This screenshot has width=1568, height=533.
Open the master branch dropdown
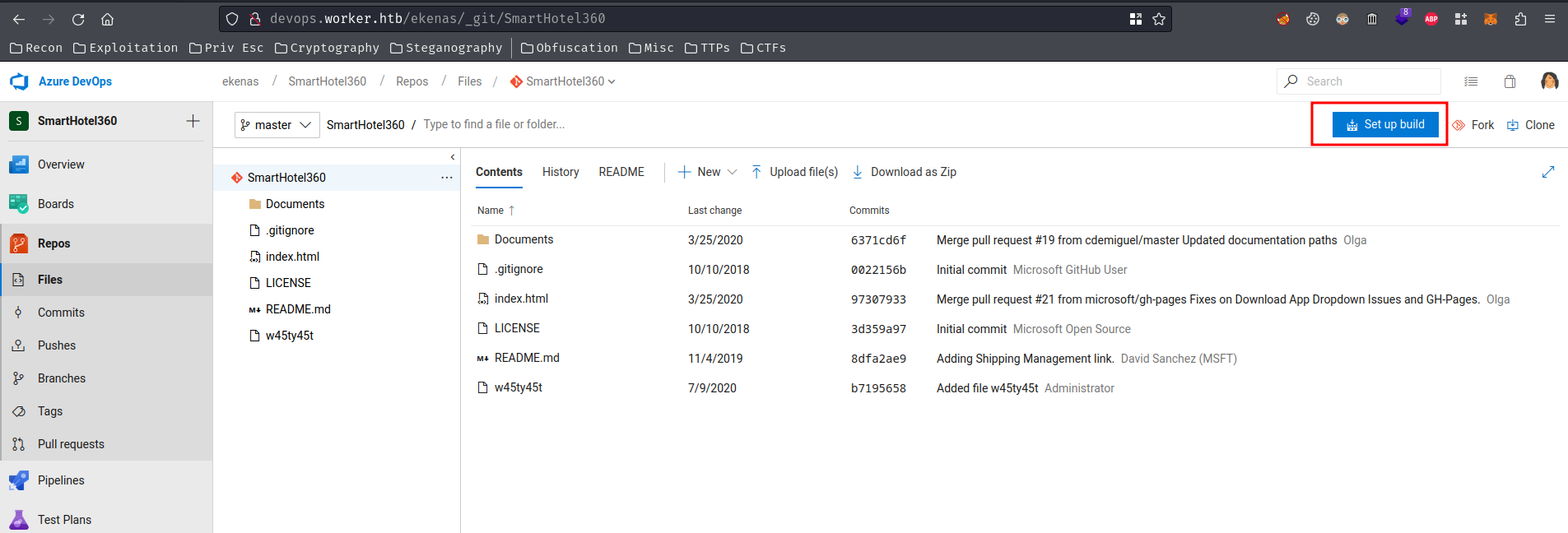(x=277, y=125)
